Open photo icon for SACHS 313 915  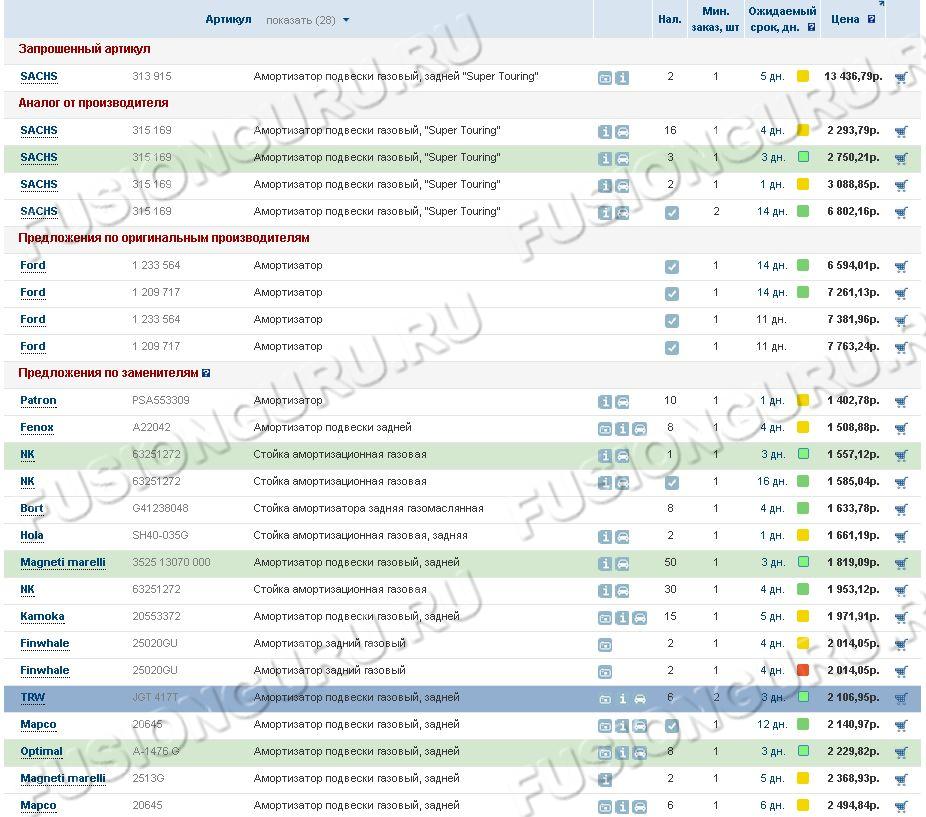pyautogui.click(x=605, y=78)
